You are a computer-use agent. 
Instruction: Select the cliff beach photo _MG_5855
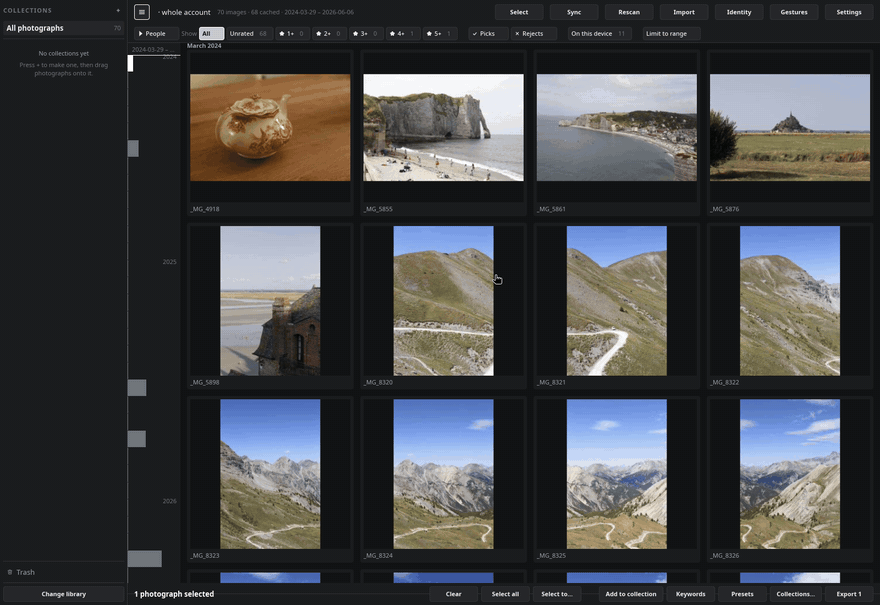pyautogui.click(x=443, y=127)
